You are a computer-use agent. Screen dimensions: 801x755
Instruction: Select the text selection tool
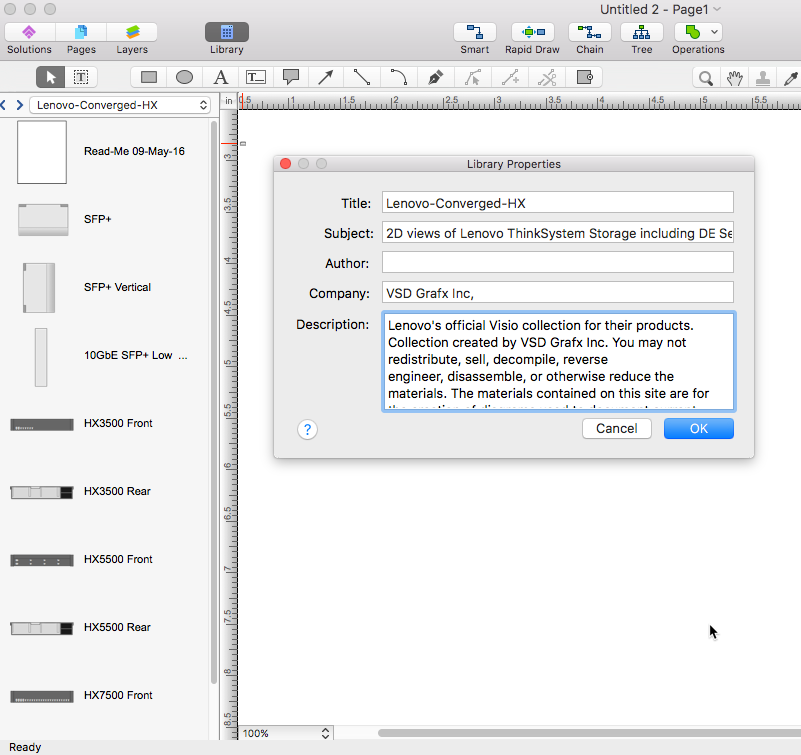[81, 78]
